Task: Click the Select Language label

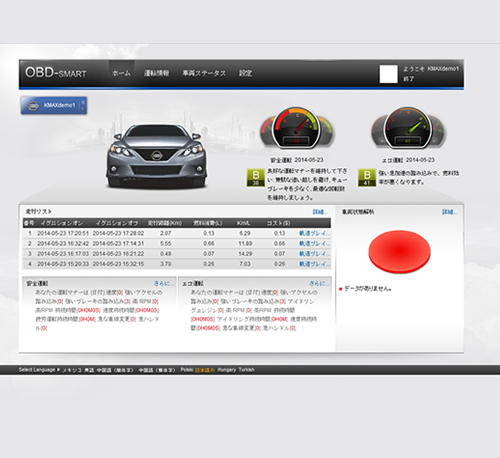Action: tap(37, 370)
